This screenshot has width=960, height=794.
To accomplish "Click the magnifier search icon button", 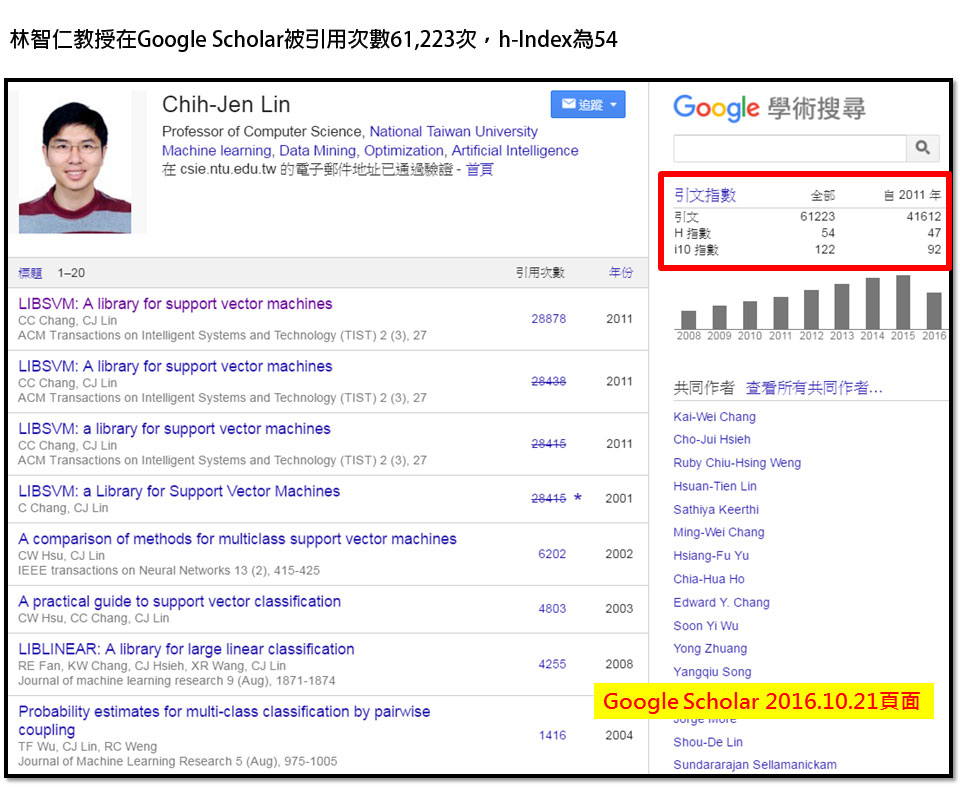I will click(922, 148).
